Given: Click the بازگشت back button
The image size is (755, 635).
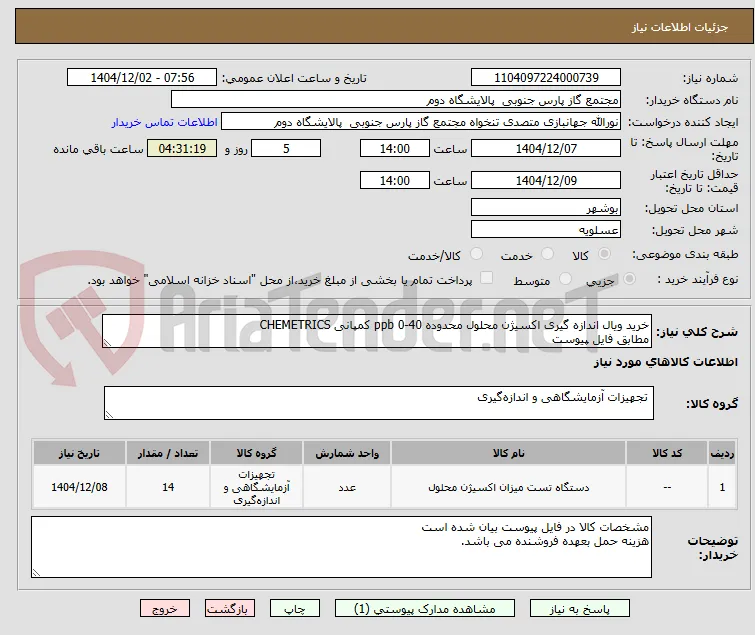Looking at the screenshot, I should 230,609.
